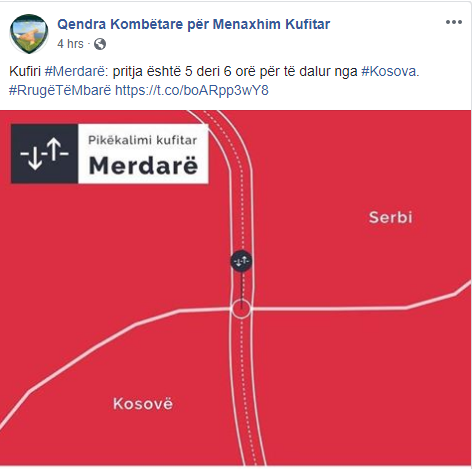Click the border crossing marker on map
The image size is (473, 469).
pos(241,261)
